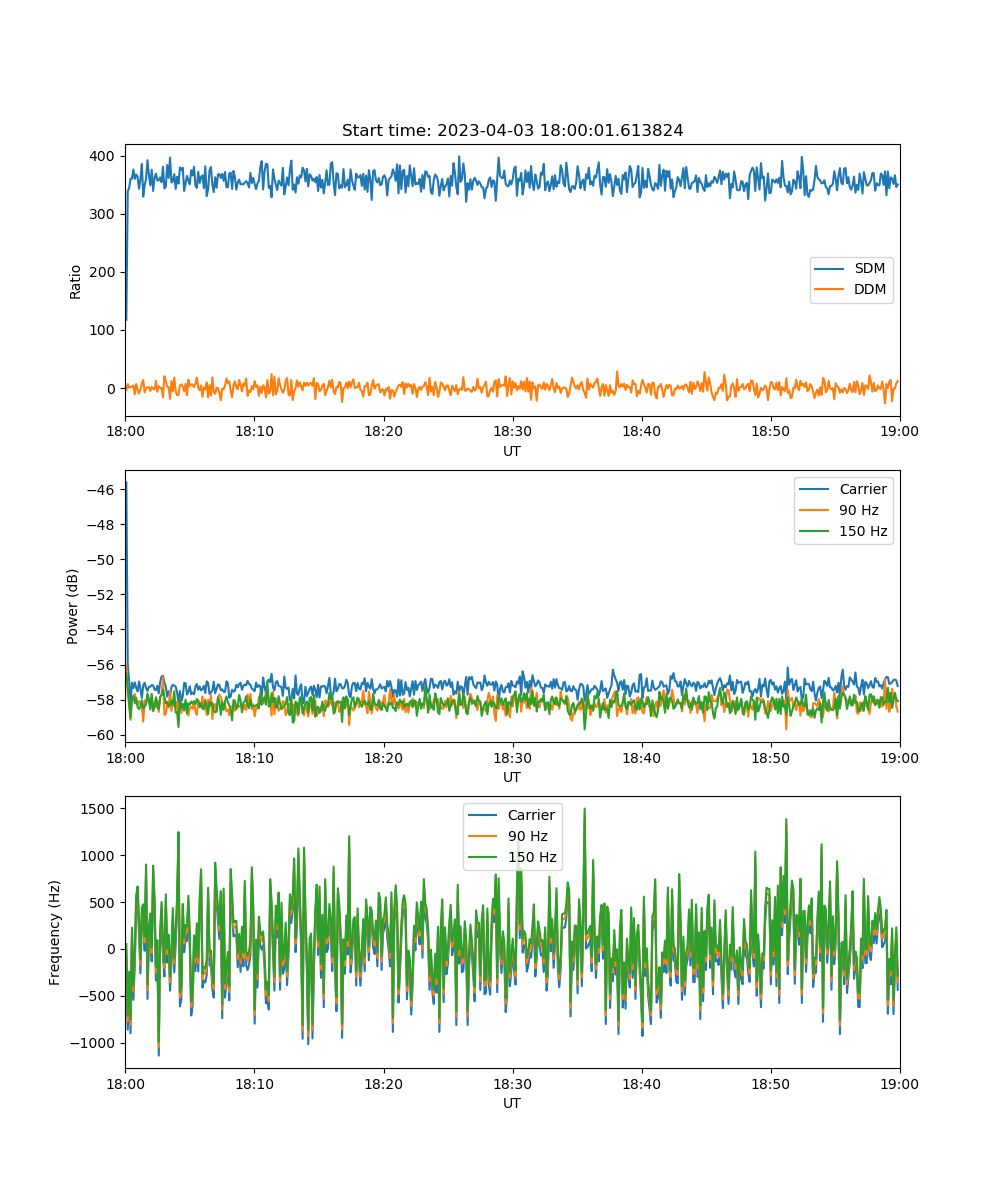Click the 18:20 tick under the Power plot
The width and height of the screenshot is (1000, 1200).
(x=383, y=757)
